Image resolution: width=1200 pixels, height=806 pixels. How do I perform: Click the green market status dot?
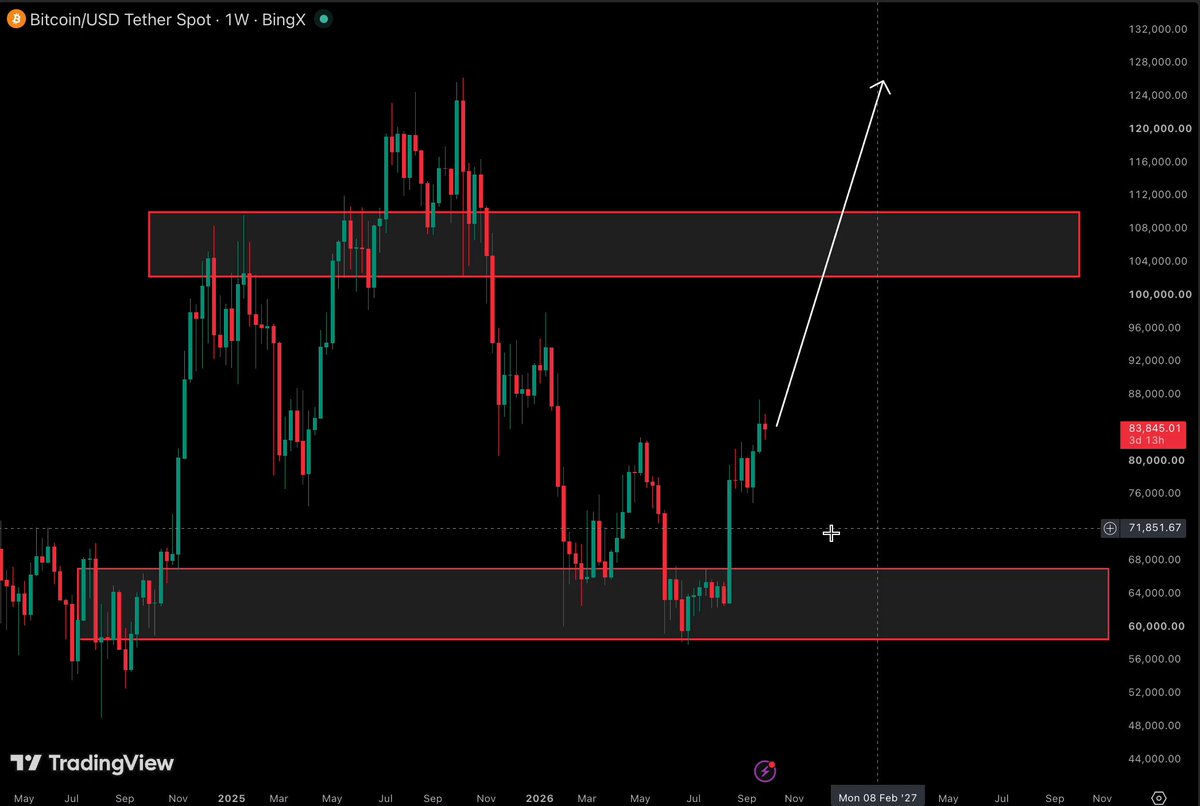(x=321, y=19)
